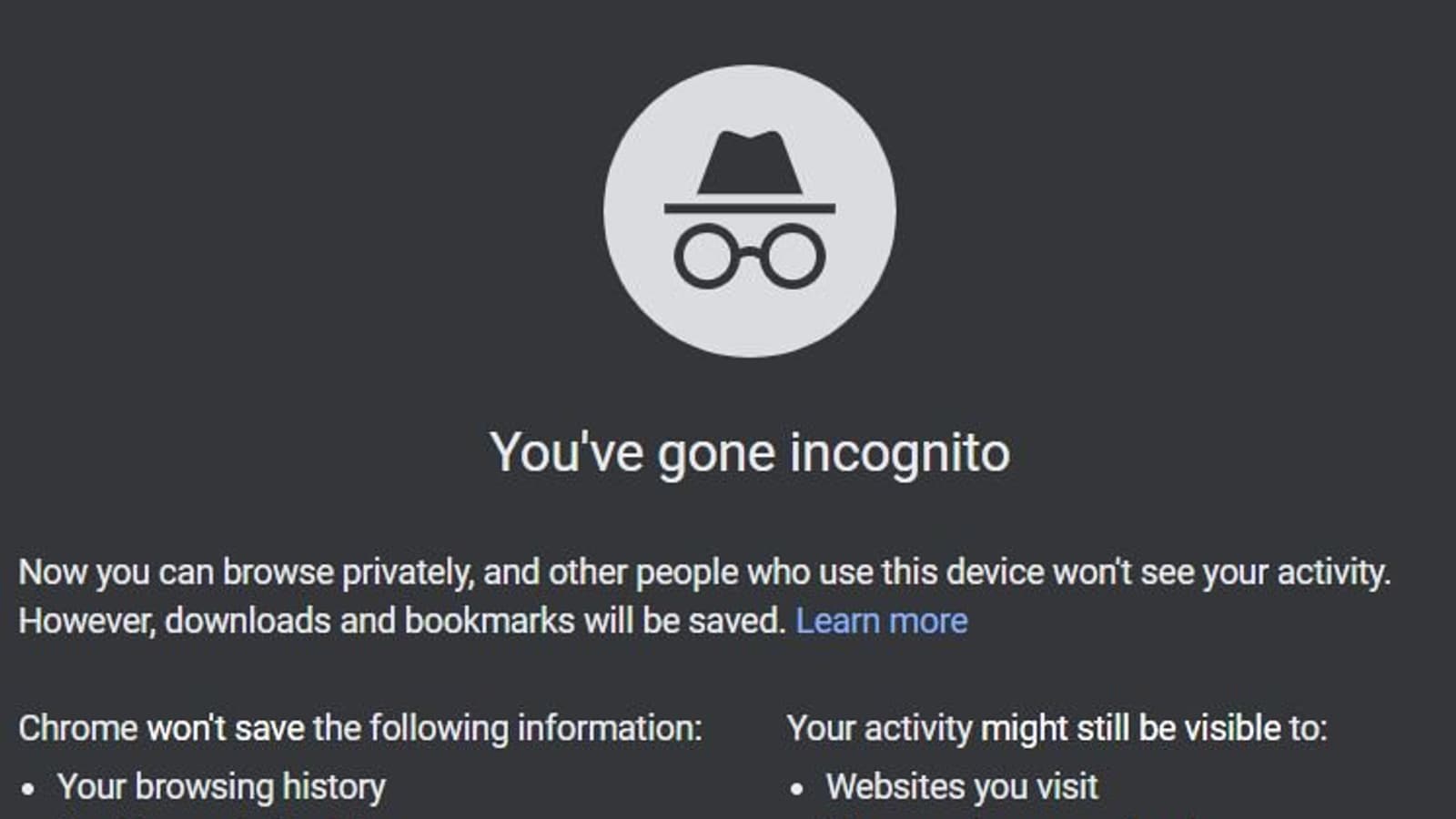
Task: Click "Your activity might still be visible to:" heading
Action: [1057, 729]
